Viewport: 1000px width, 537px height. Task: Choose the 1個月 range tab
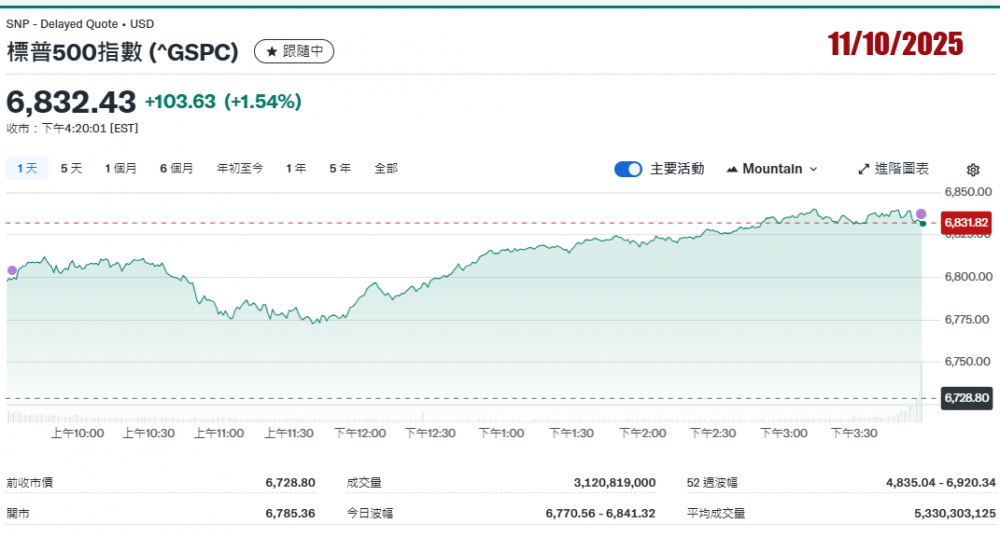coord(121,169)
